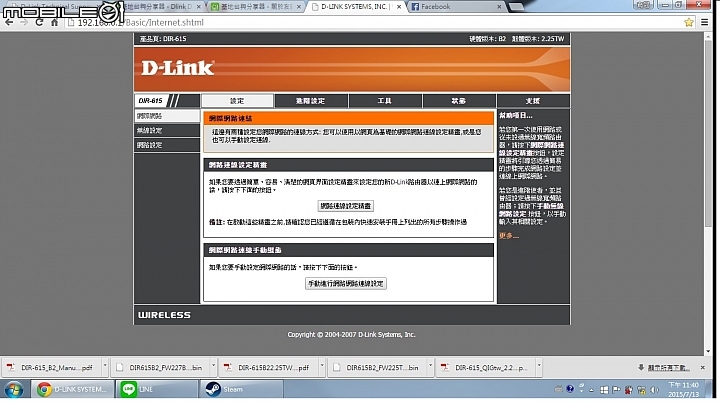Image resolution: width=720 pixels, height=404 pixels.
Task: Open downloaded DIR-615B22.25TW...pdf
Action: [268, 367]
